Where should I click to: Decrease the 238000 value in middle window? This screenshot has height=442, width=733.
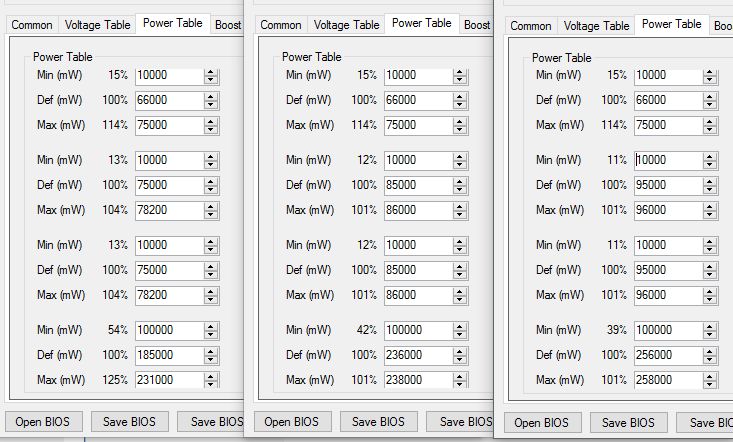pos(460,384)
